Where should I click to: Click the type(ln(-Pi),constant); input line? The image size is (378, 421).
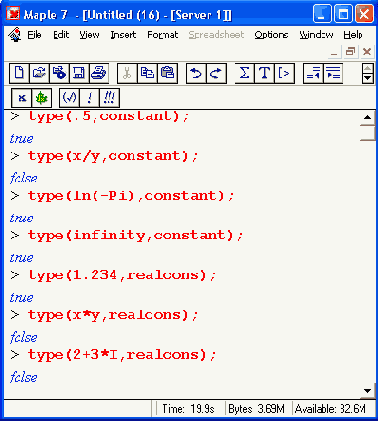[131, 196]
